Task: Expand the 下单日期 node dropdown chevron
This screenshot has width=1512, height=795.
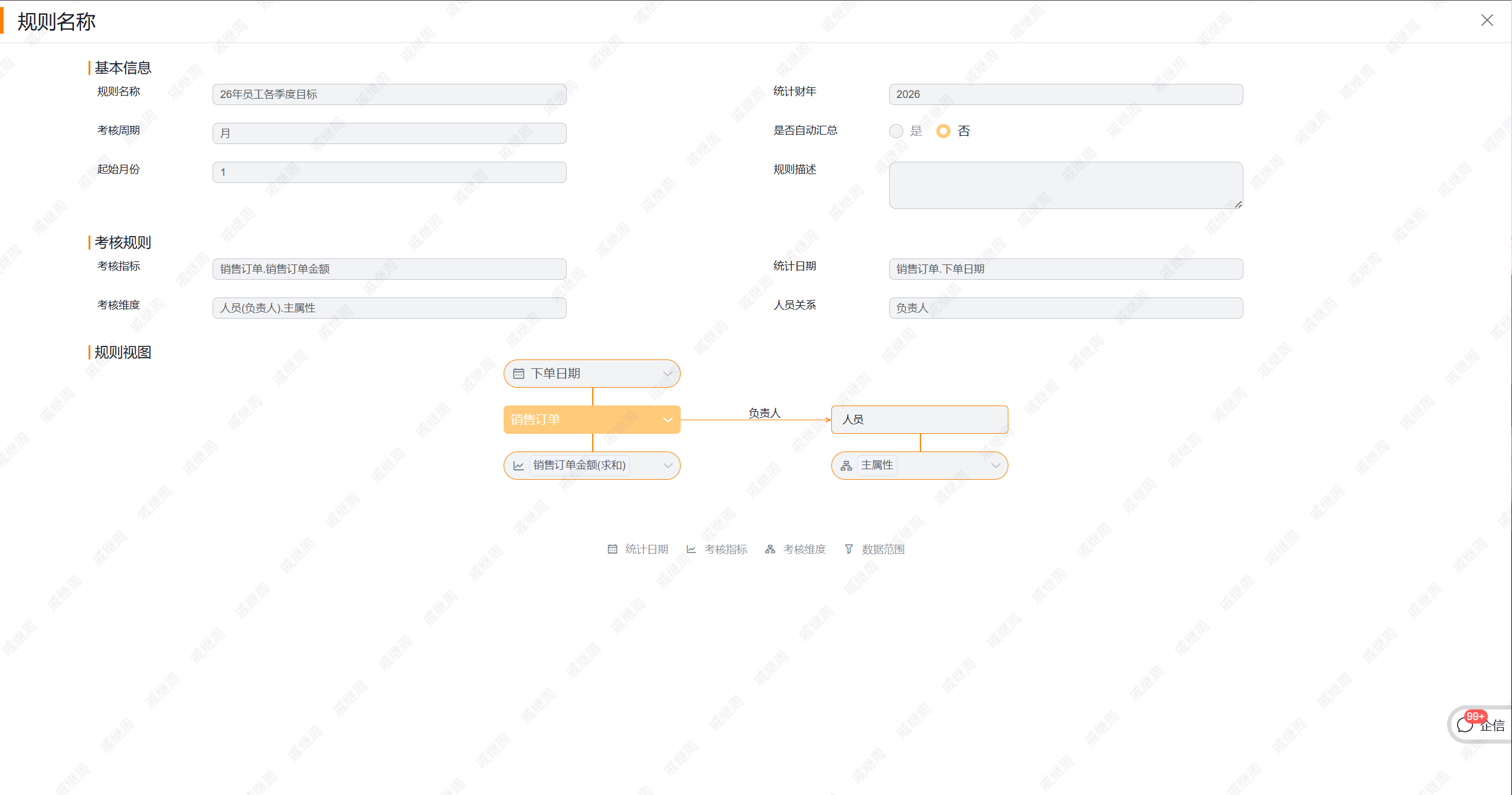Action: 667,374
